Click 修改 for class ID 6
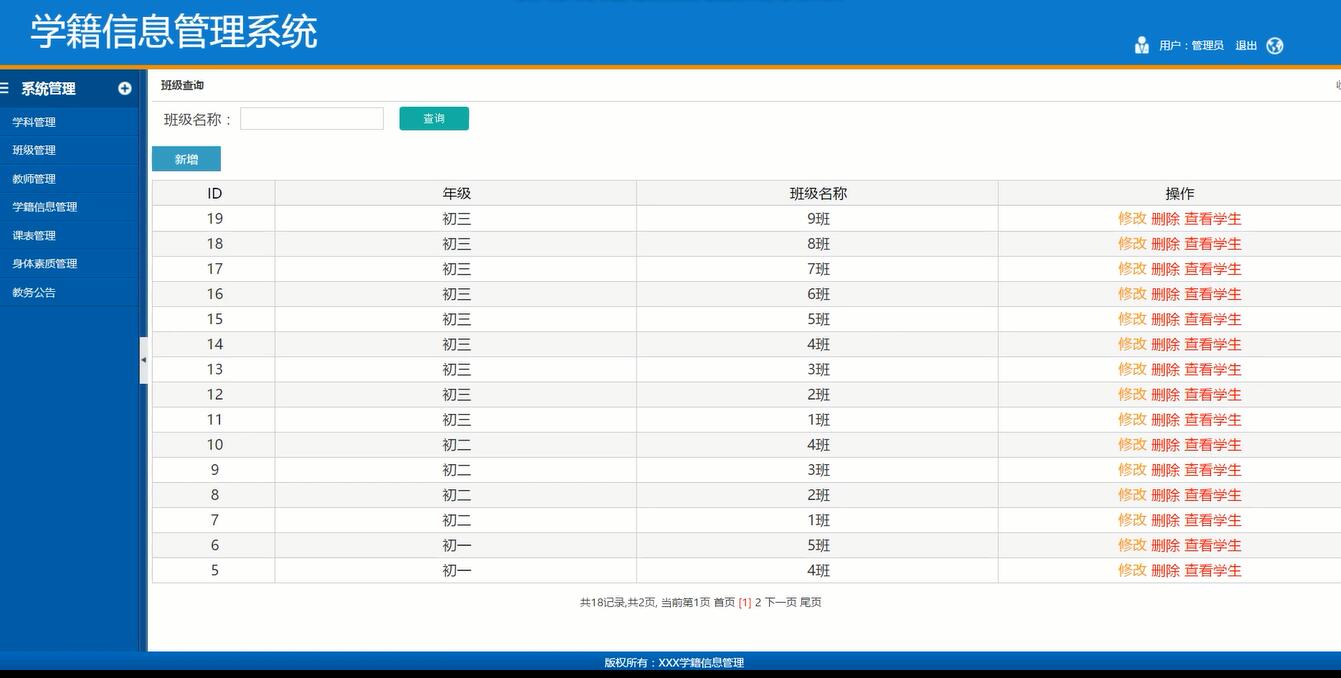 click(1132, 545)
